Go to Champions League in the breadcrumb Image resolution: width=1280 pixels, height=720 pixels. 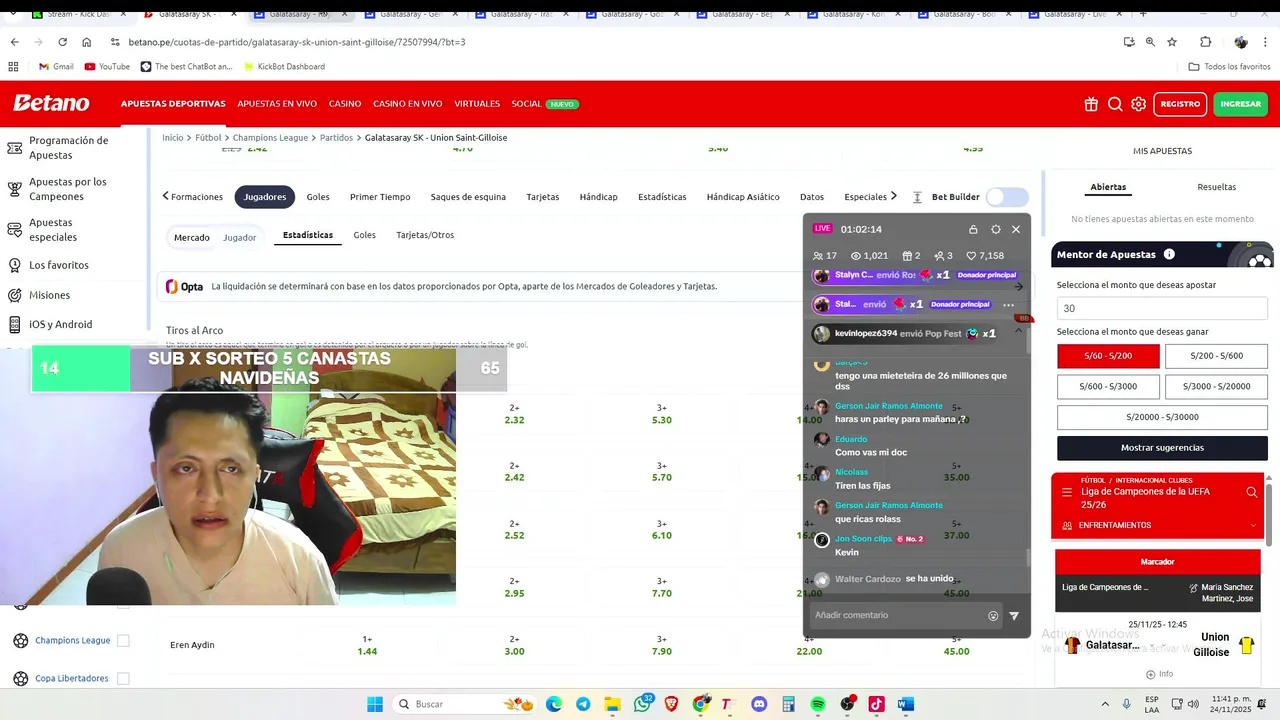click(270, 138)
